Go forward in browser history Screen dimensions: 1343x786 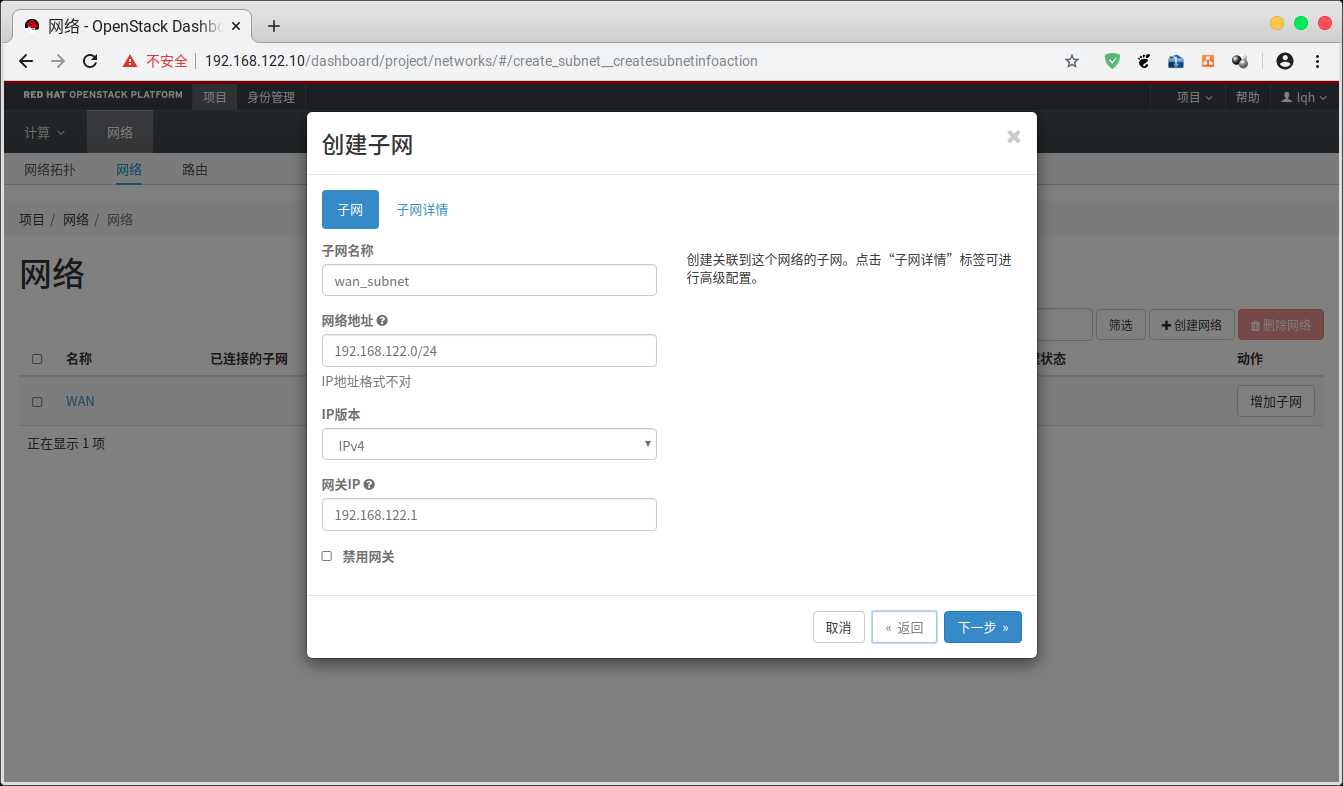(x=58, y=61)
